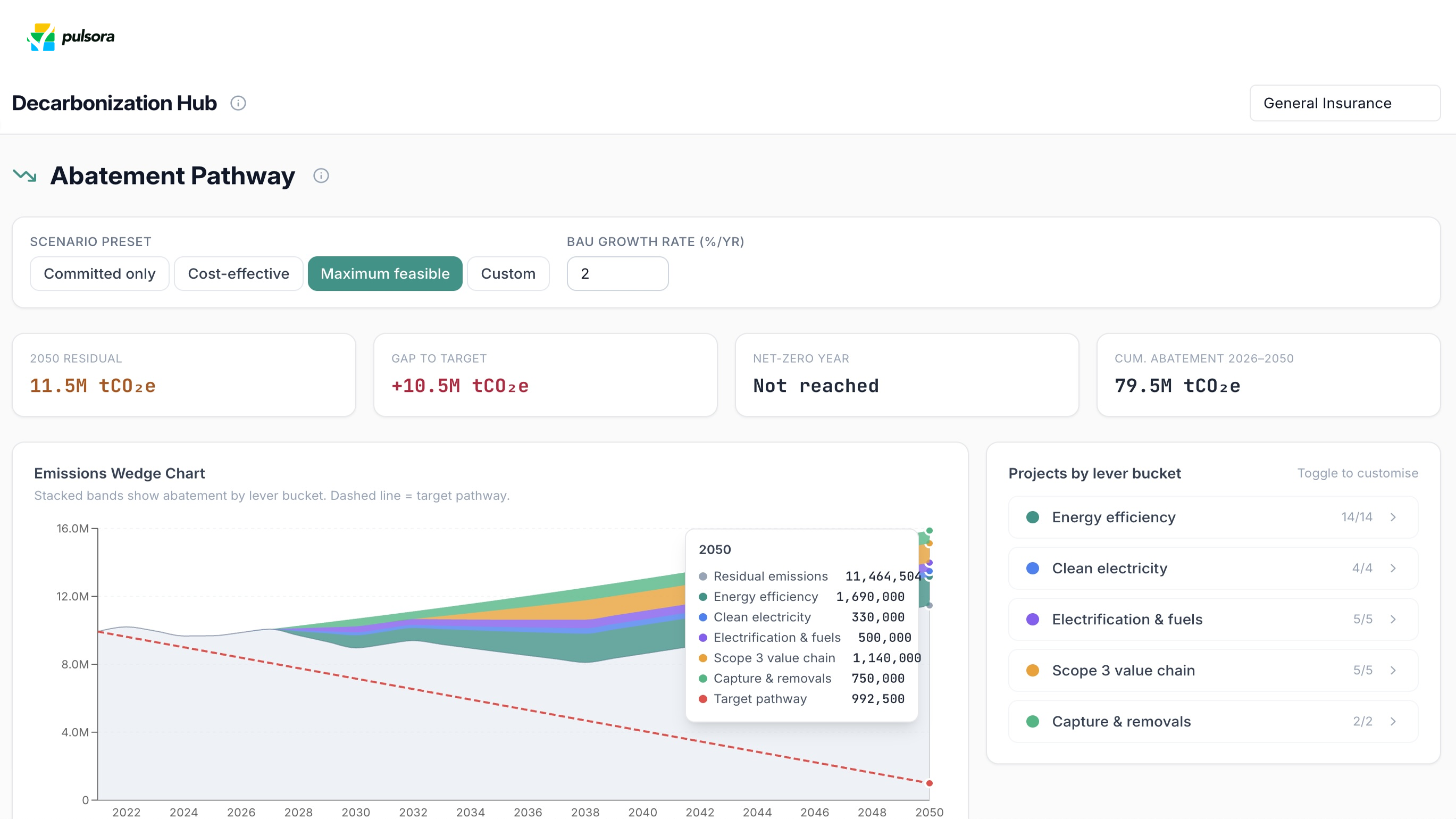Click the 'Toggle to customise' text

pos(1358,473)
